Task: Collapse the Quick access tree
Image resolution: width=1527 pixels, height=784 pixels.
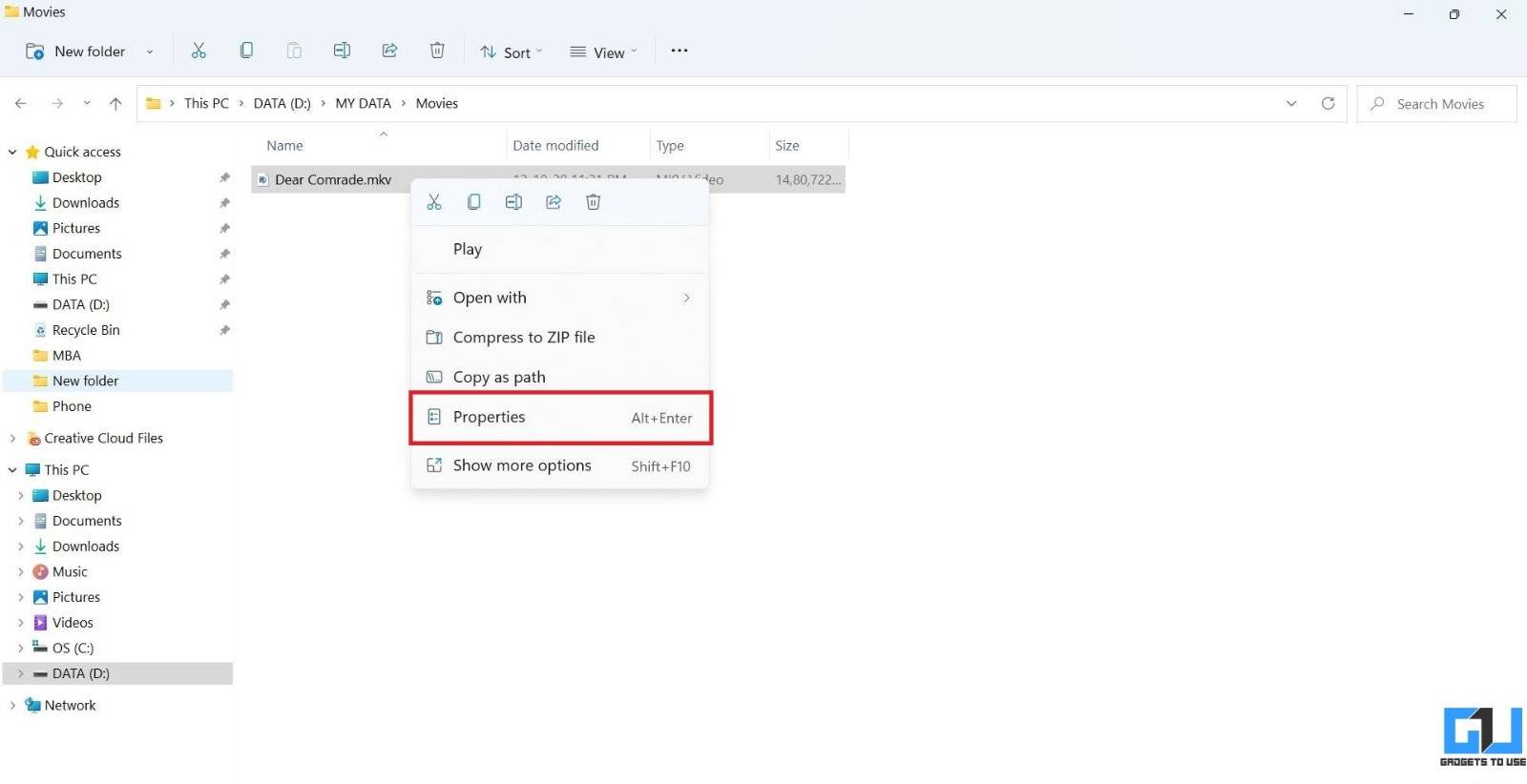Action: coord(12,152)
